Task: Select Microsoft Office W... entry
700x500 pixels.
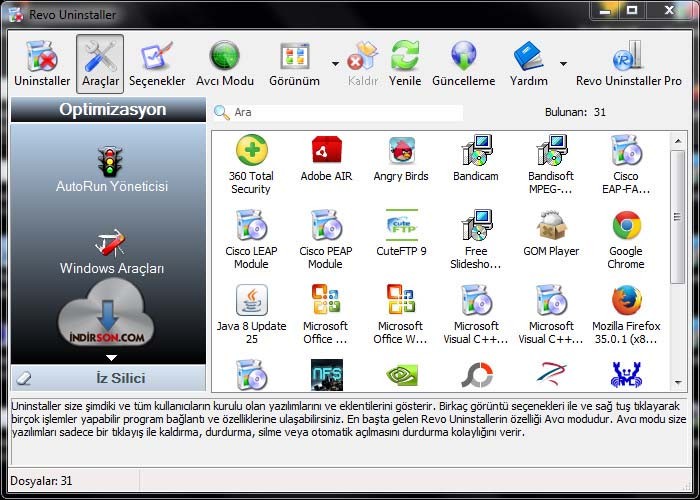Action: tap(401, 314)
